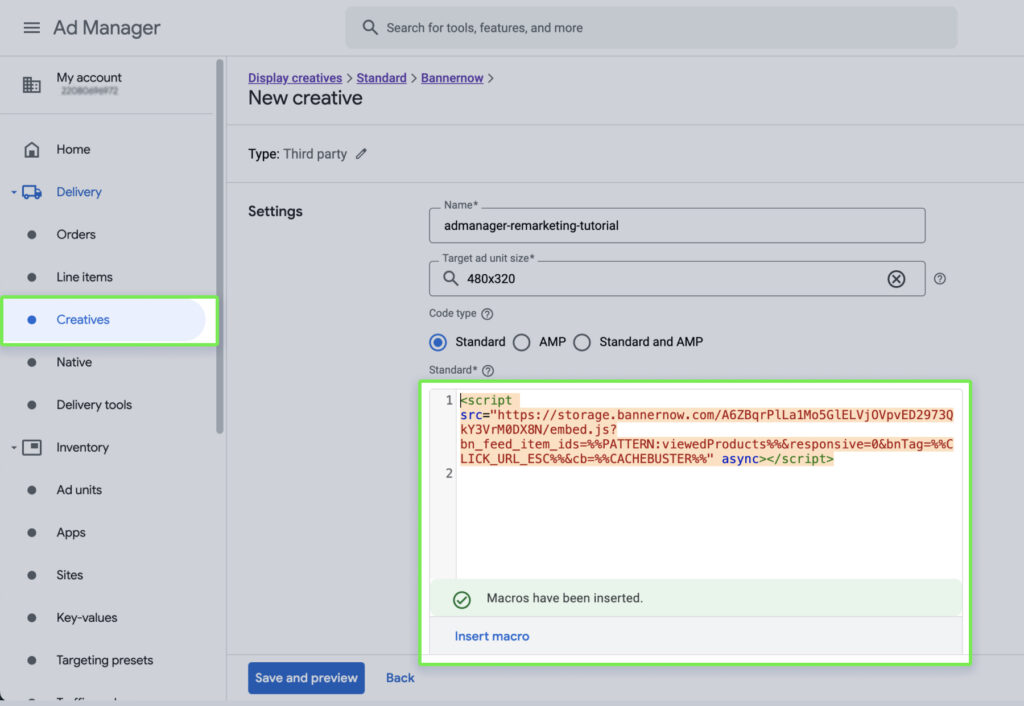Open Delivery tools in sidebar

pos(94,405)
